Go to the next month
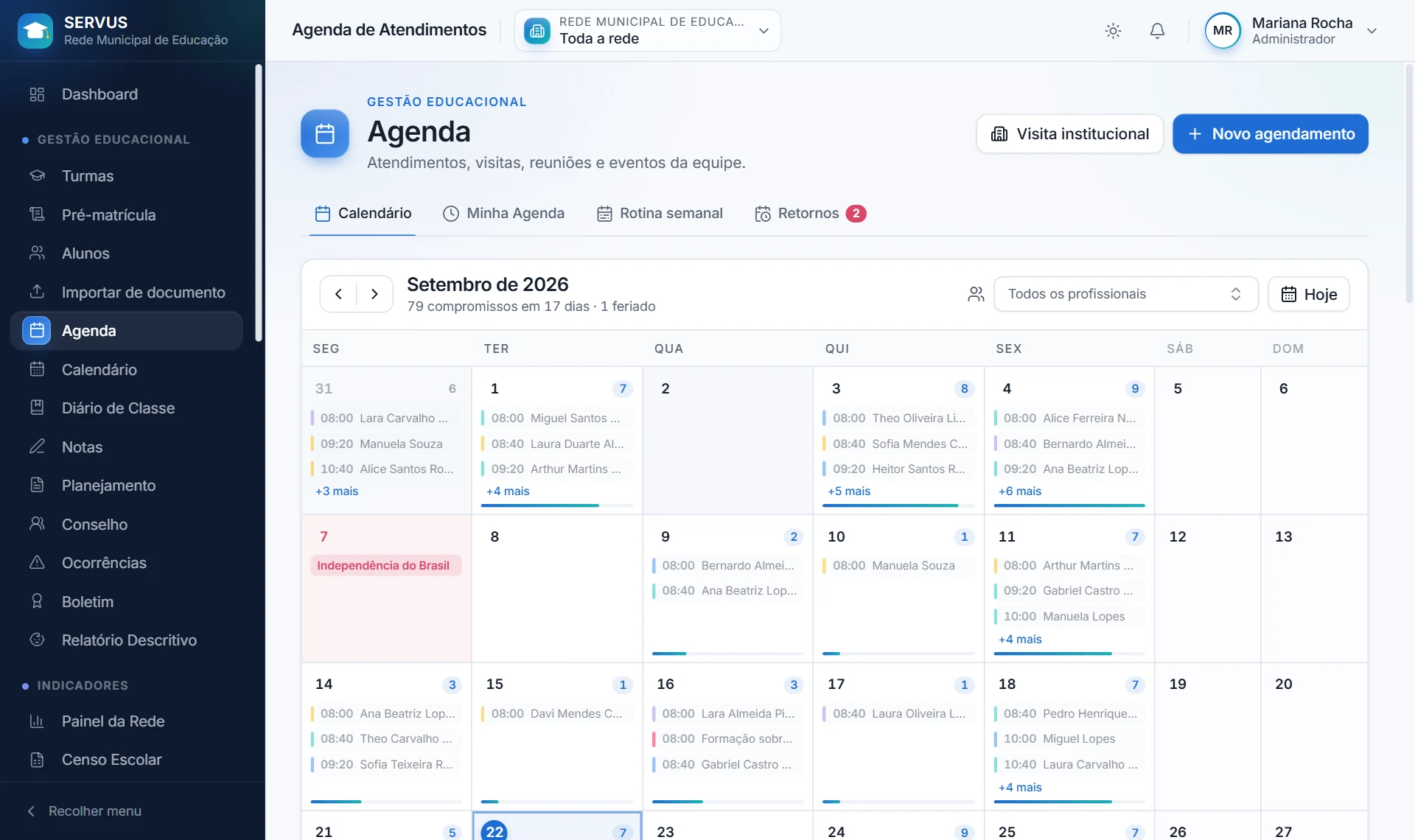1415x840 pixels. tap(374, 294)
